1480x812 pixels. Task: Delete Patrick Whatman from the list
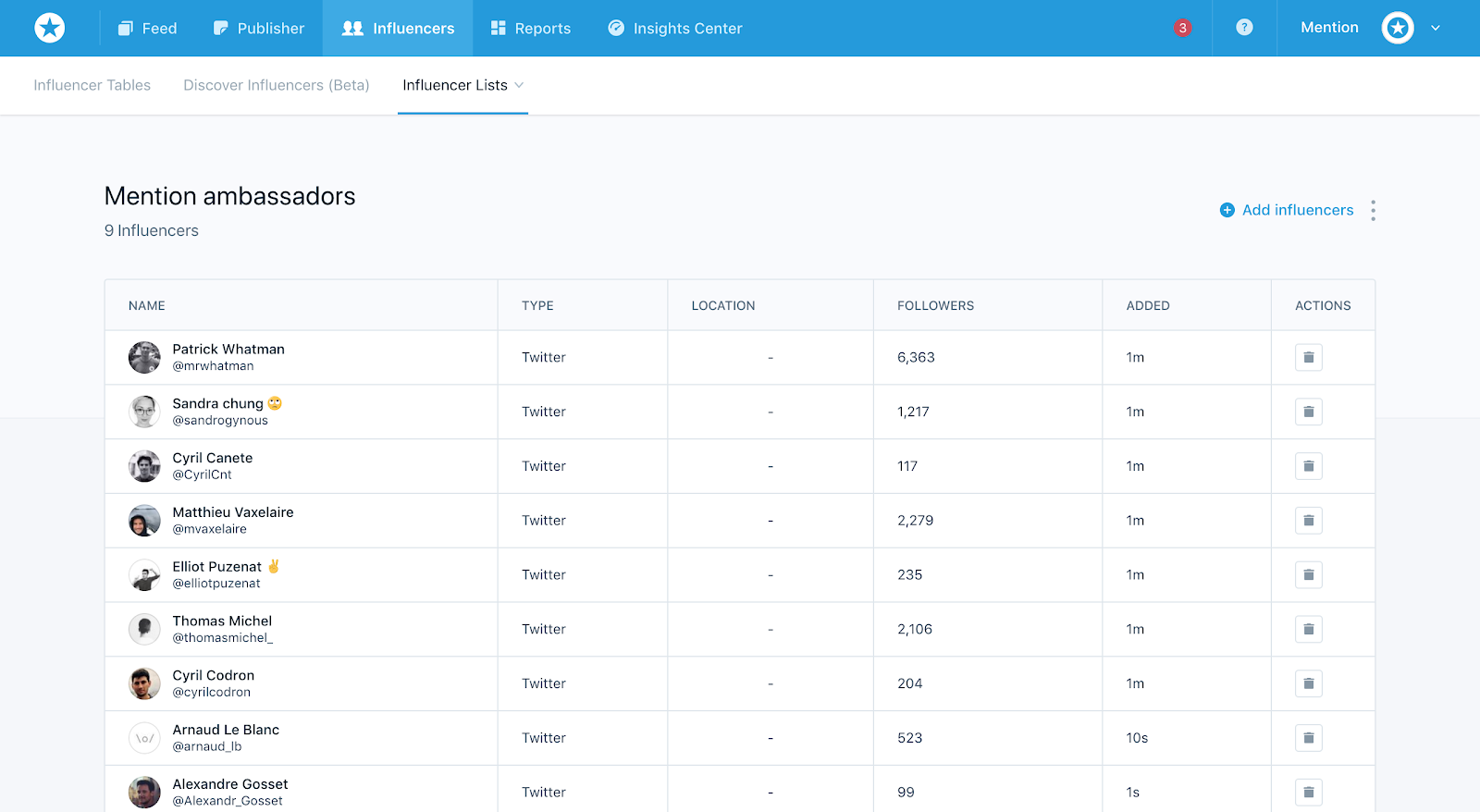click(1309, 357)
